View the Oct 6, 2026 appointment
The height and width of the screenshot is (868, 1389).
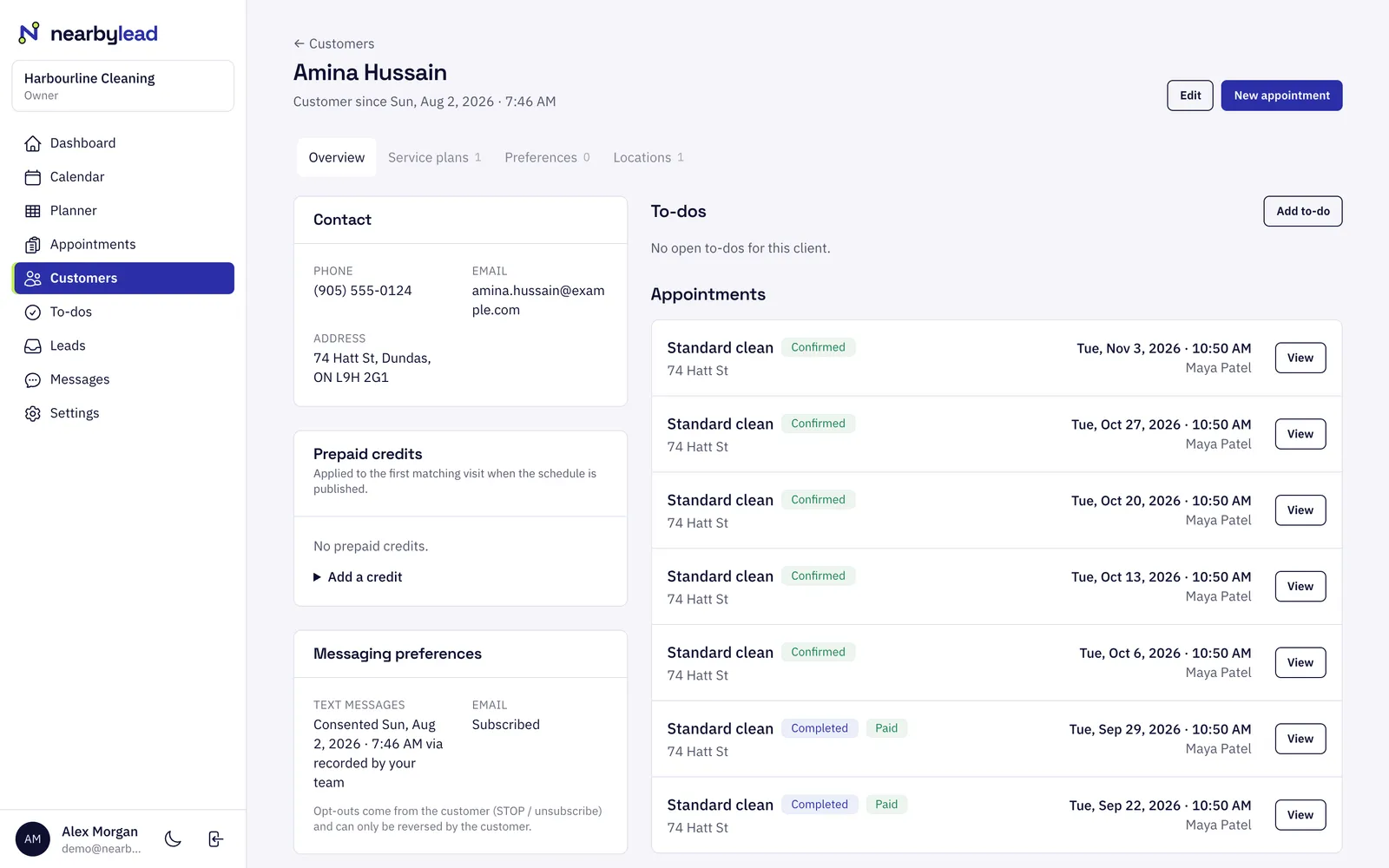[1300, 663]
